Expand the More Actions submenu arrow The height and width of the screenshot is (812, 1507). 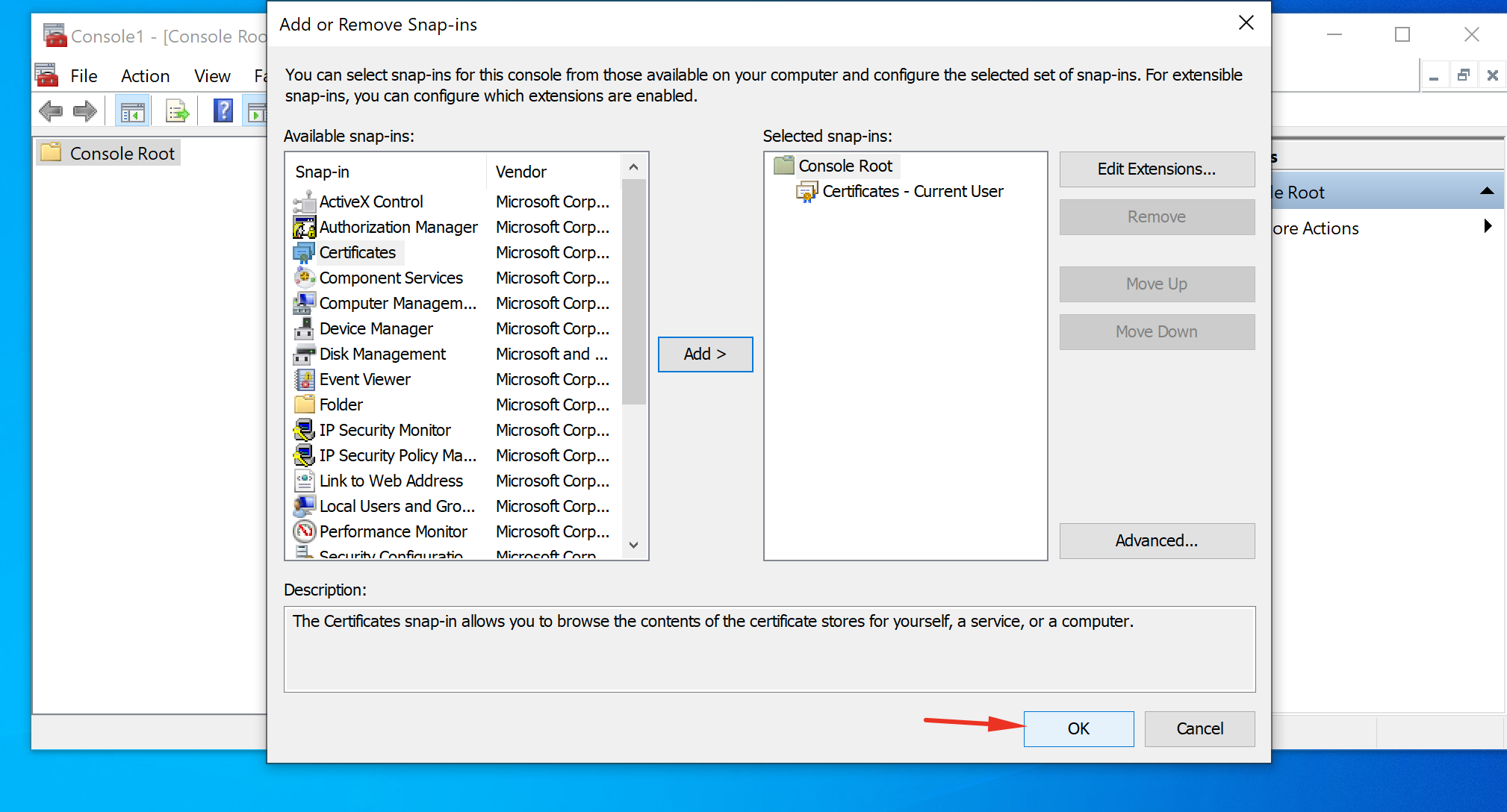[1487, 227]
